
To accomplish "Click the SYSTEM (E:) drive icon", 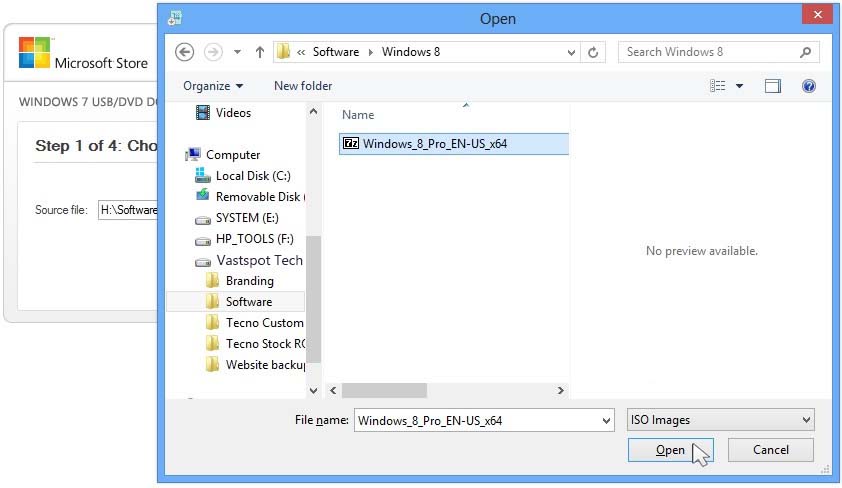I will pyautogui.click(x=202, y=220).
